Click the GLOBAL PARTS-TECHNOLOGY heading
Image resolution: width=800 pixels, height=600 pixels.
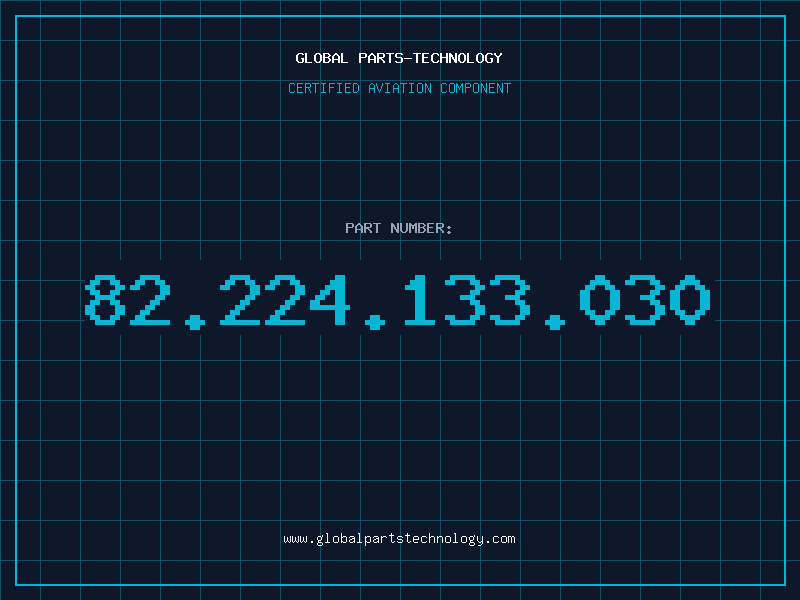coord(399,58)
